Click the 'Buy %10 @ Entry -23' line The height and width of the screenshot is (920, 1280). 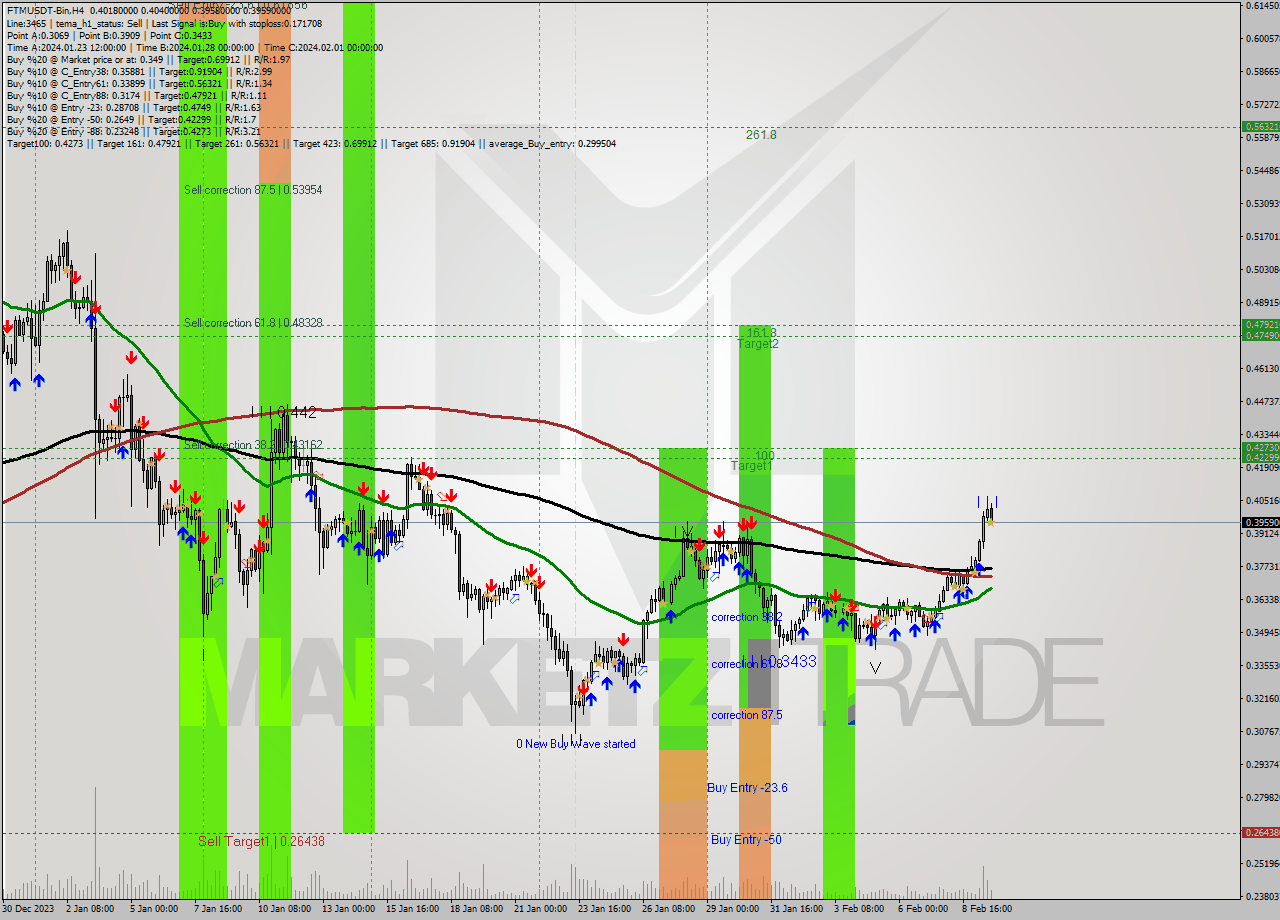[133, 107]
